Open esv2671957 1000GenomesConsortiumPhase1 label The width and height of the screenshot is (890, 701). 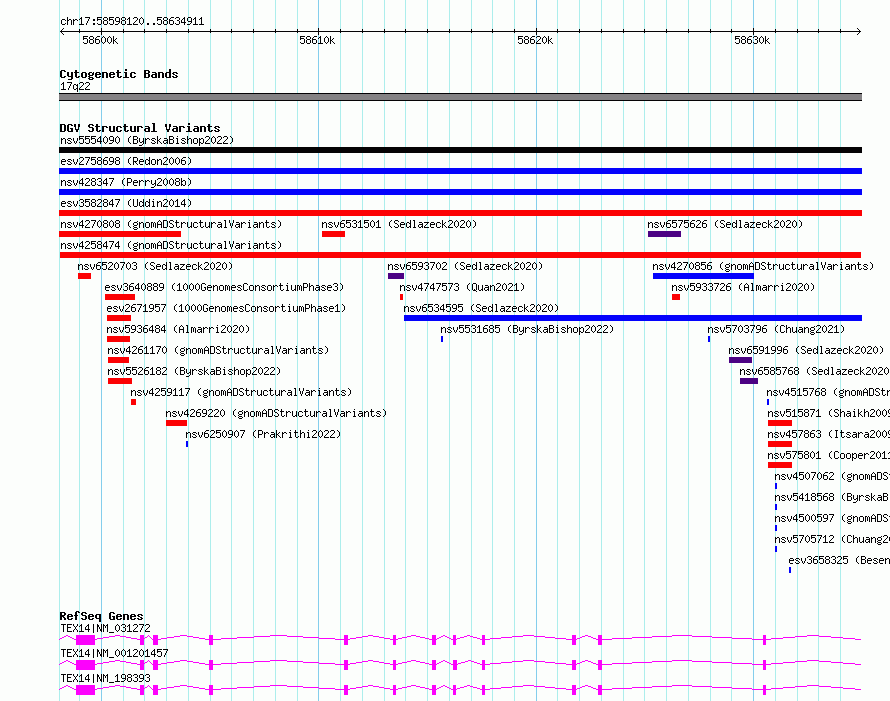point(226,308)
